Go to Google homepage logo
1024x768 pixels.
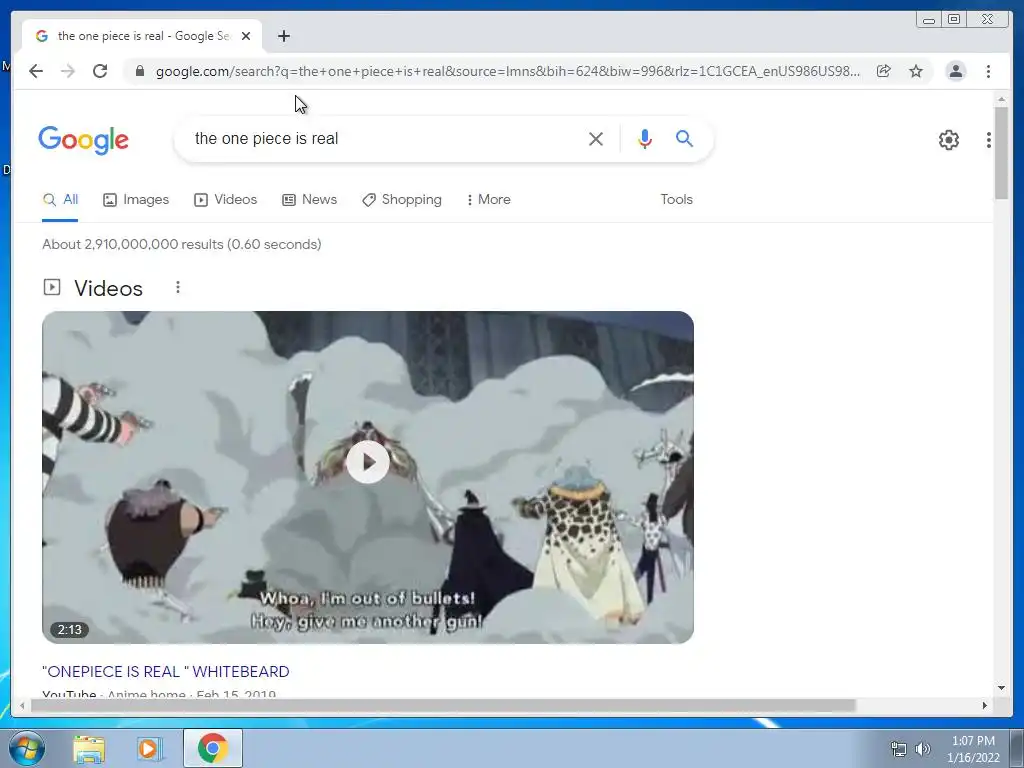[84, 140]
